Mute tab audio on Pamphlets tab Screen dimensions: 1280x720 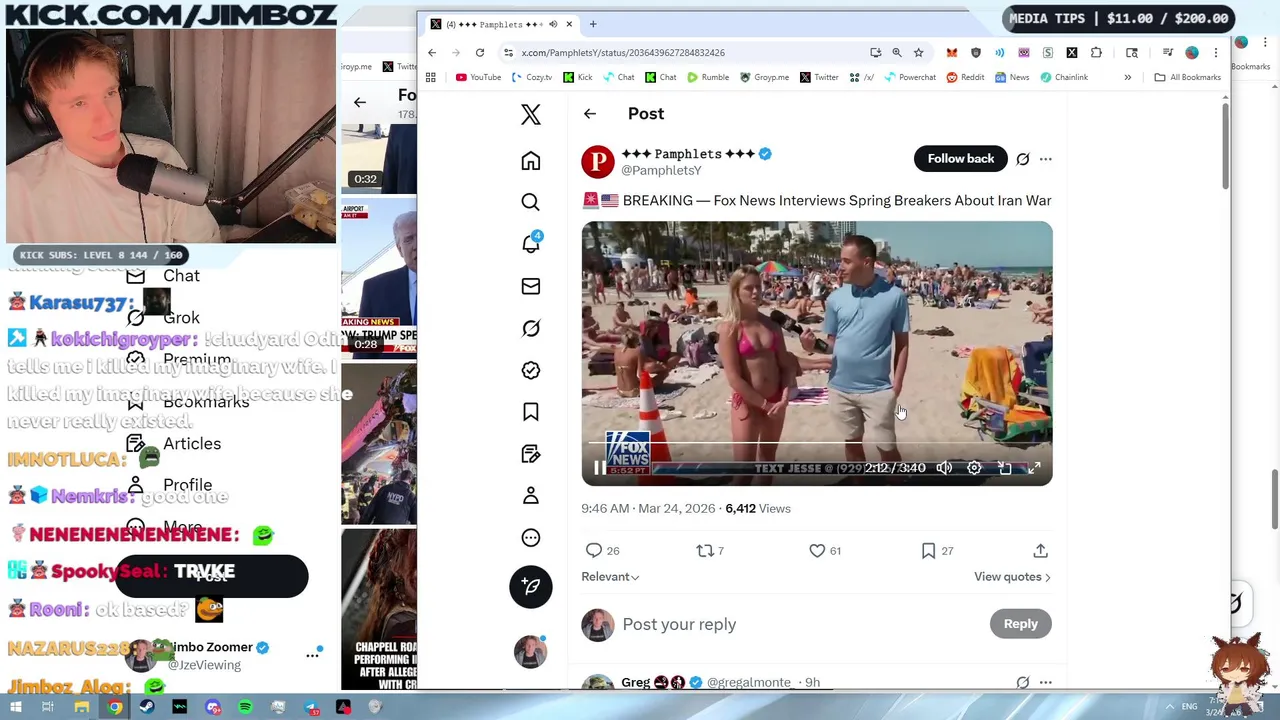553,24
